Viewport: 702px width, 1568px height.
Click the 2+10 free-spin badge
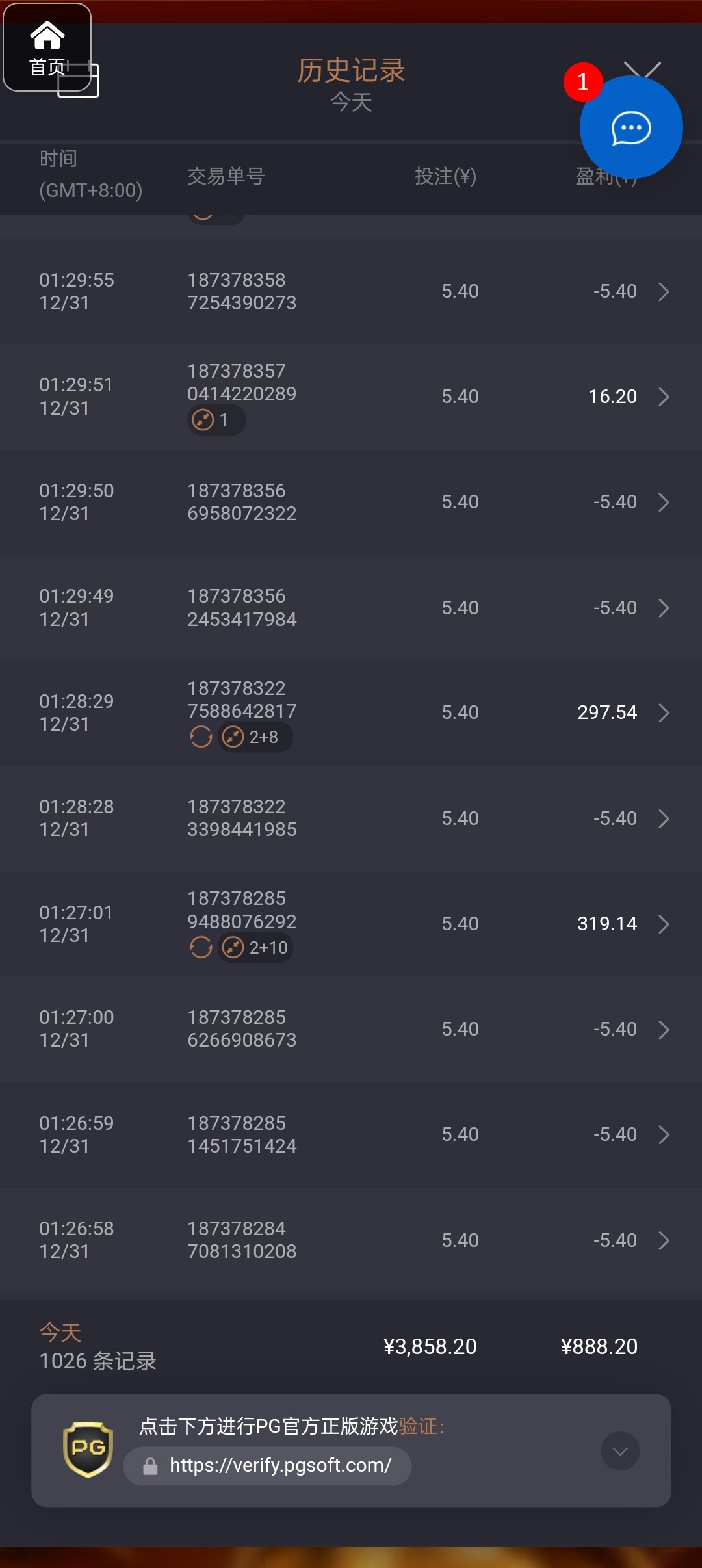click(255, 948)
